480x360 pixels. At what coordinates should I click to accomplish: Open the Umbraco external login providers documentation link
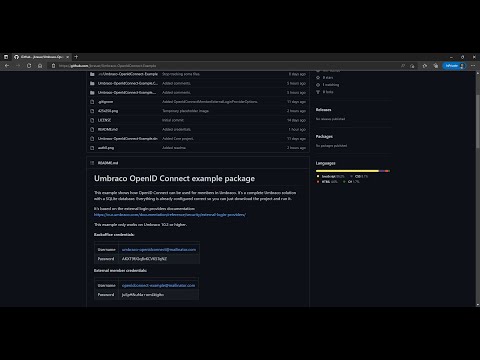[x=170, y=215]
